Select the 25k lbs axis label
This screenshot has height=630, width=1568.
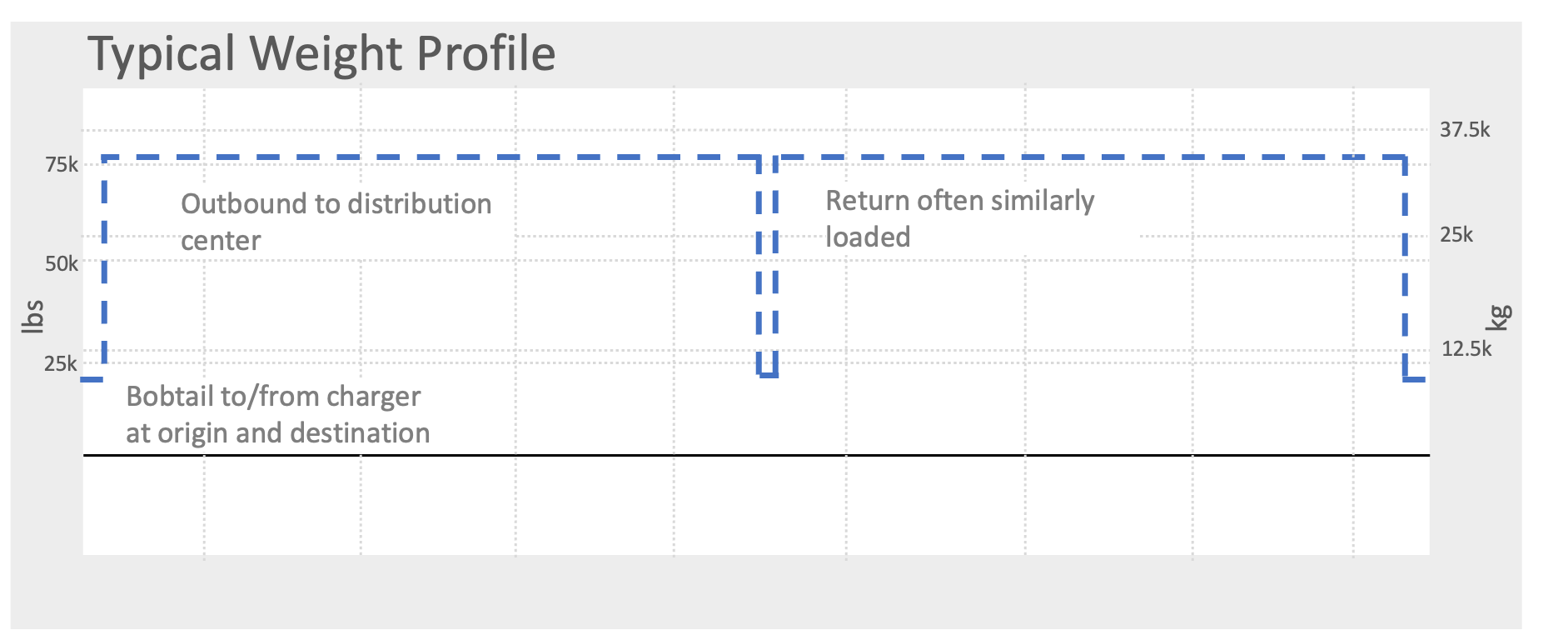[x=61, y=364]
